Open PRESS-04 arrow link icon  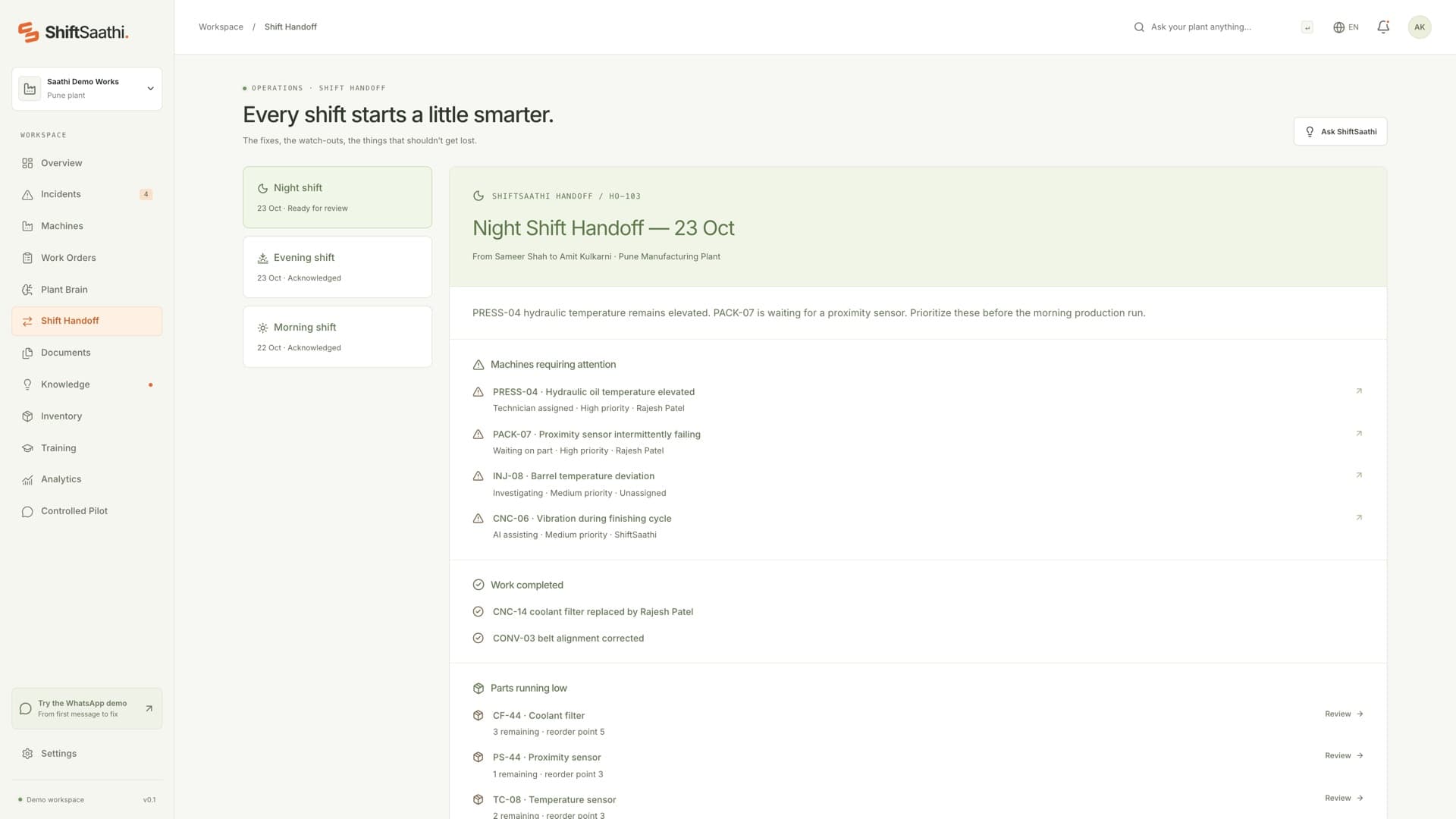click(x=1359, y=391)
